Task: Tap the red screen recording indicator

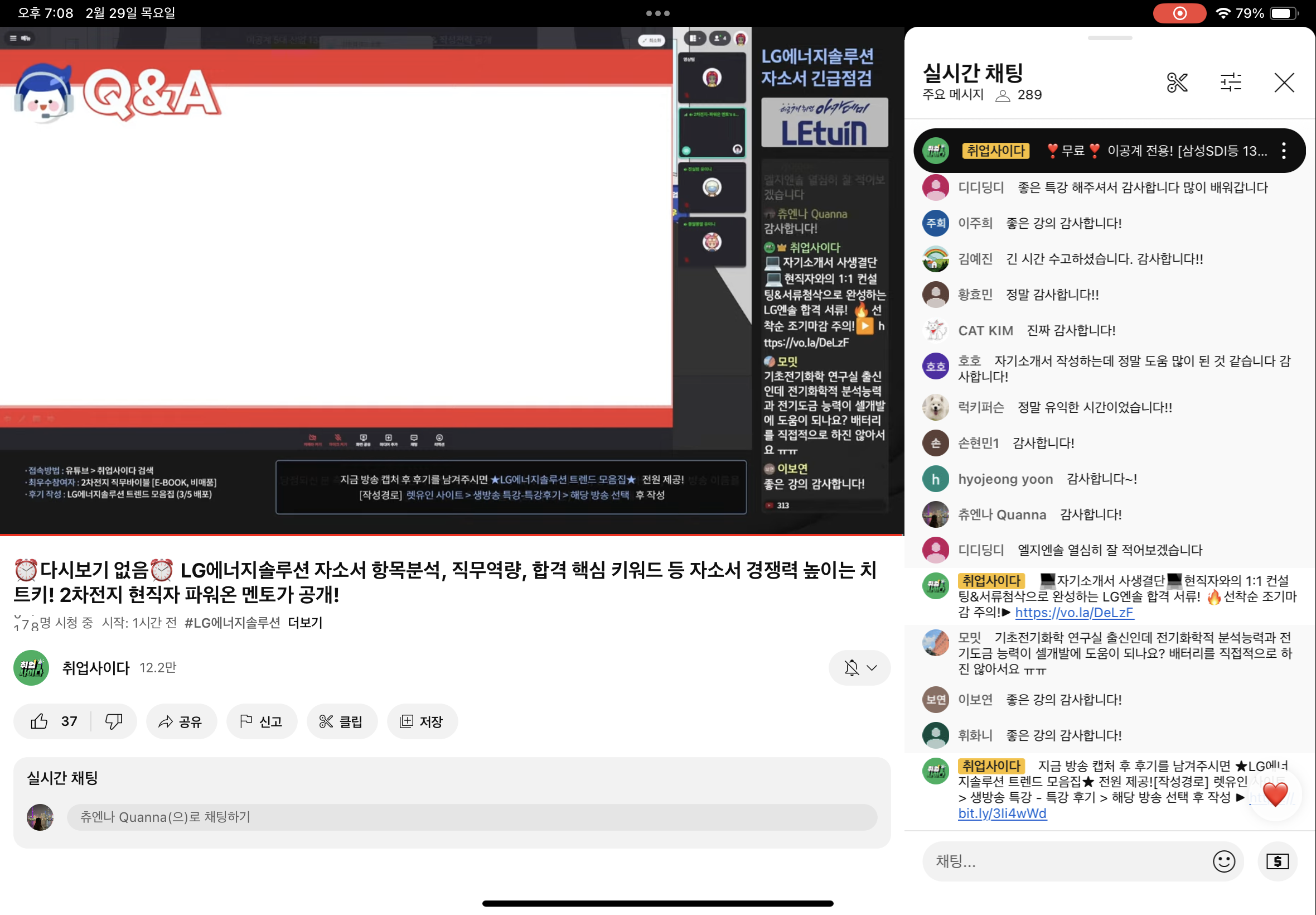Action: (1179, 13)
